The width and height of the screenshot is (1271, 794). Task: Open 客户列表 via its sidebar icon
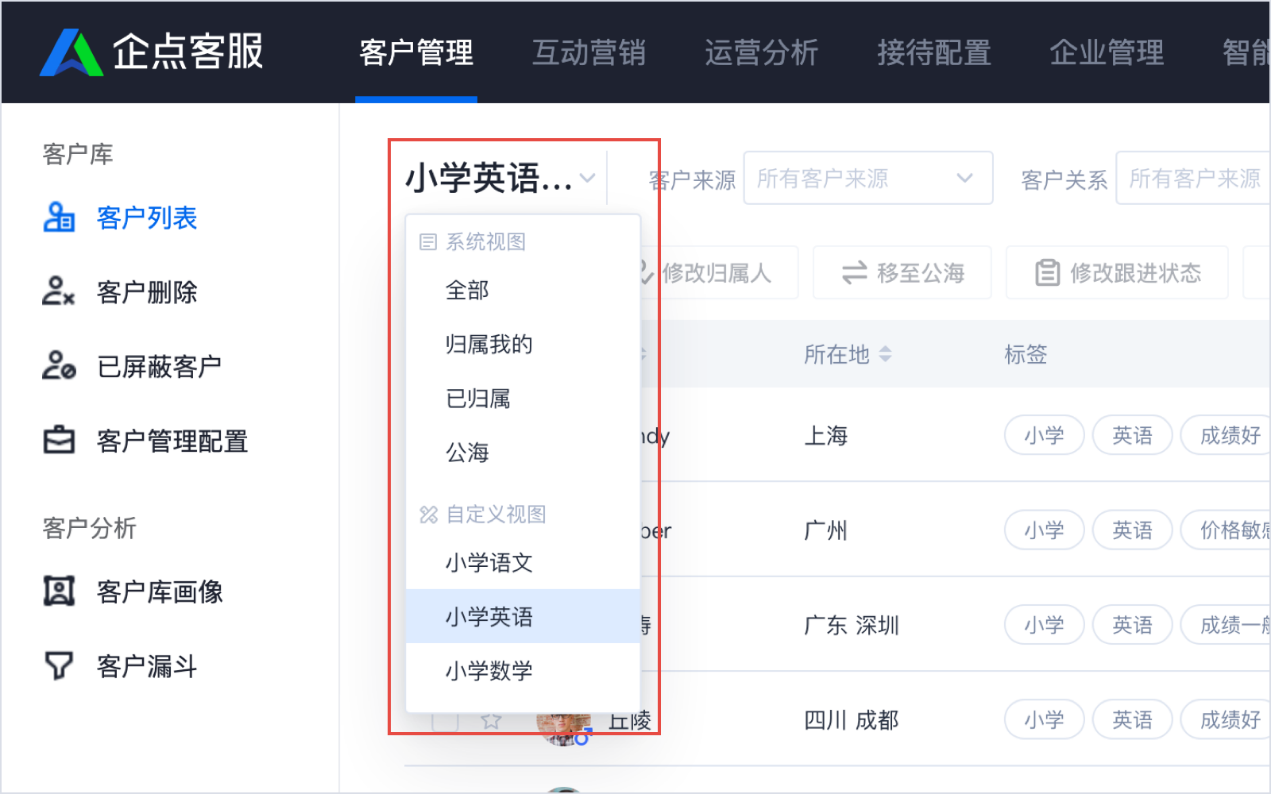(59, 217)
